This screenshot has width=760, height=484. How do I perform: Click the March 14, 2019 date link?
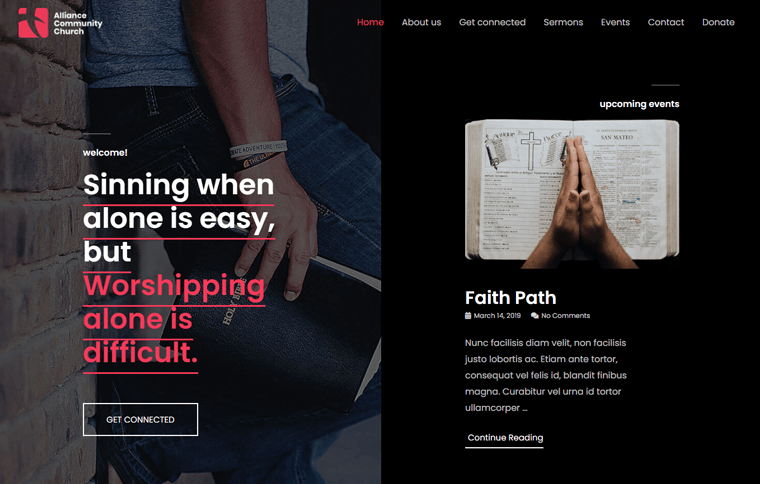click(497, 315)
